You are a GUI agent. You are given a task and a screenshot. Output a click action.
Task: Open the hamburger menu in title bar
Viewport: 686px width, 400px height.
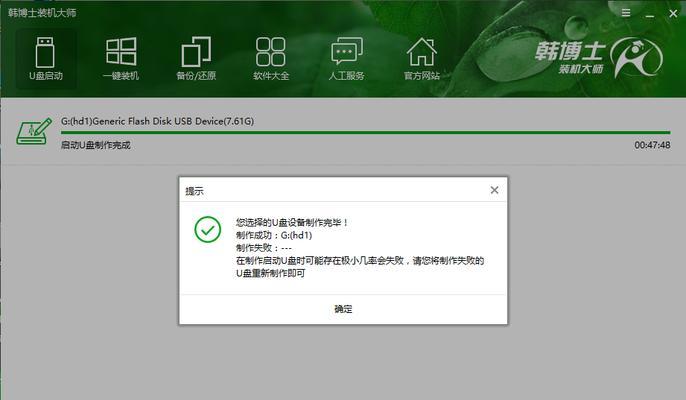pyautogui.click(x=626, y=13)
